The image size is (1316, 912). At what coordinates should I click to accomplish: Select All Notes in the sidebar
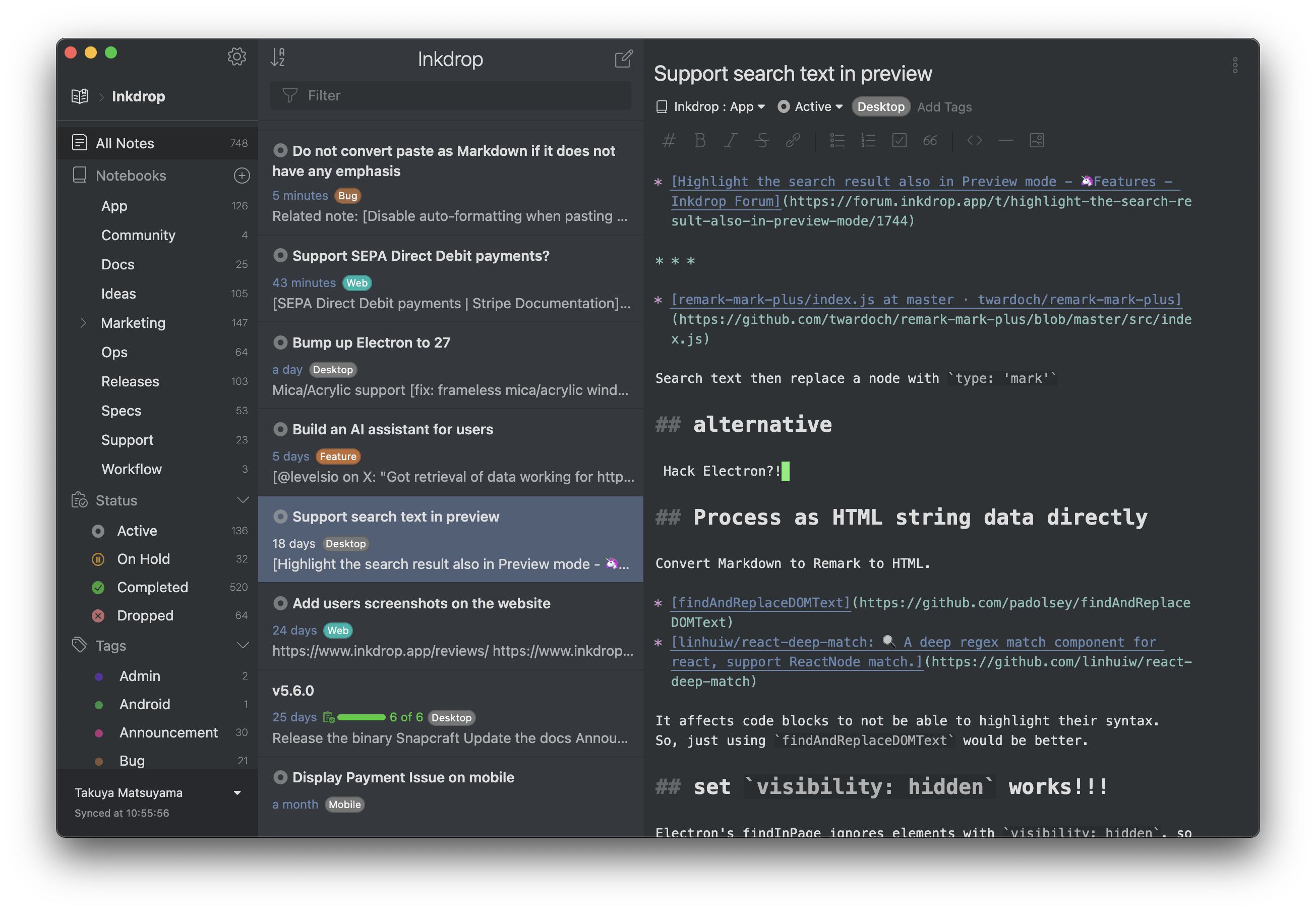click(x=125, y=143)
